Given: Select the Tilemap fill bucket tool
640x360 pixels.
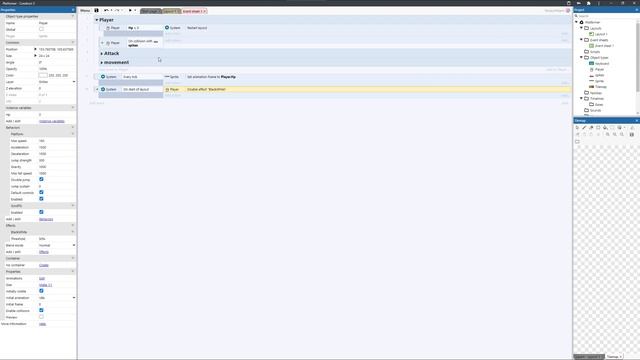Looking at the screenshot, I should (x=605, y=128).
